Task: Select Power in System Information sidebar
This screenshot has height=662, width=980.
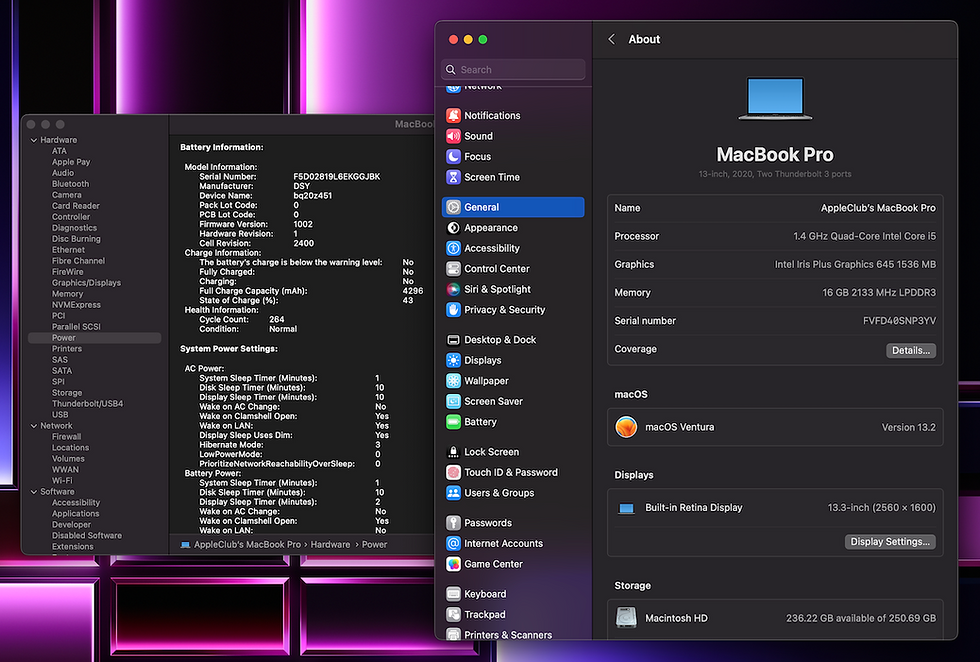Action: pos(94,338)
